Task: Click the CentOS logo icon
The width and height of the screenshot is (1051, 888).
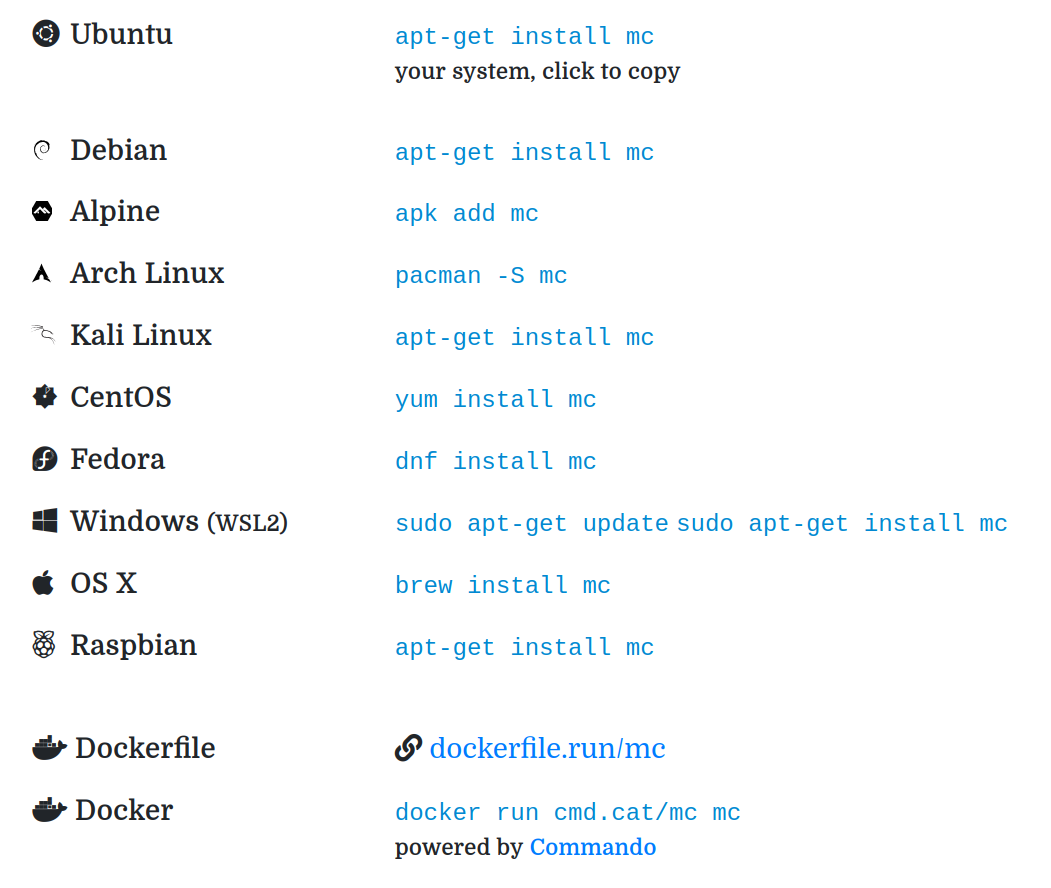Action: [x=45, y=397]
